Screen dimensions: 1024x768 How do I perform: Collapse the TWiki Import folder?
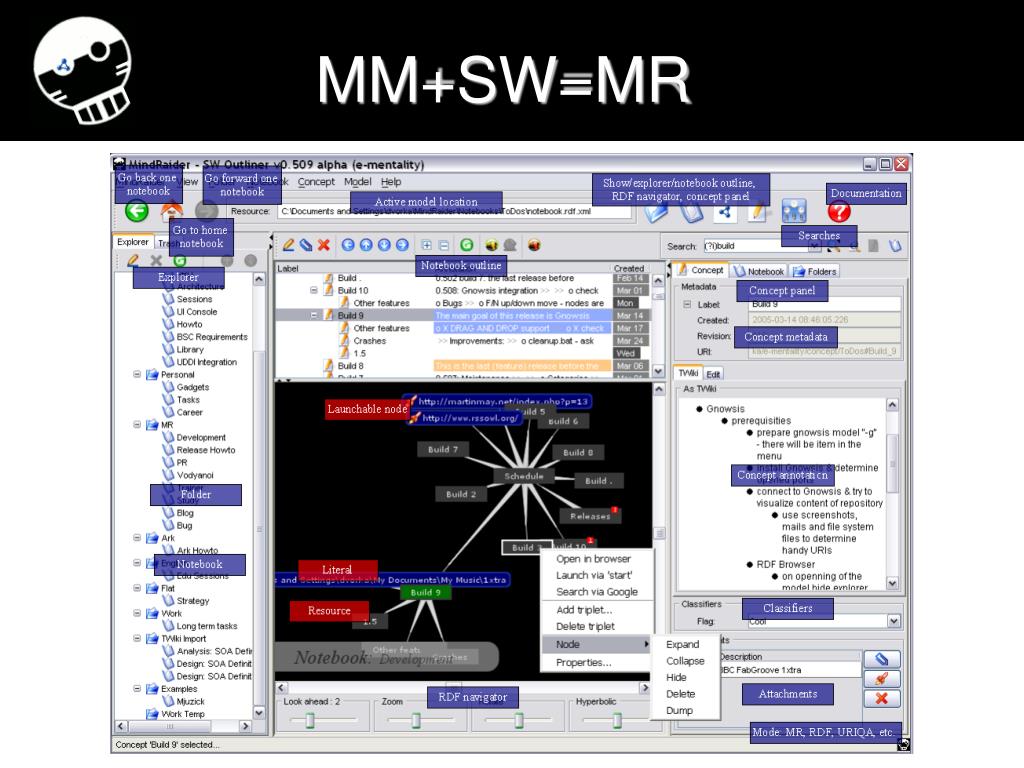coord(137,638)
